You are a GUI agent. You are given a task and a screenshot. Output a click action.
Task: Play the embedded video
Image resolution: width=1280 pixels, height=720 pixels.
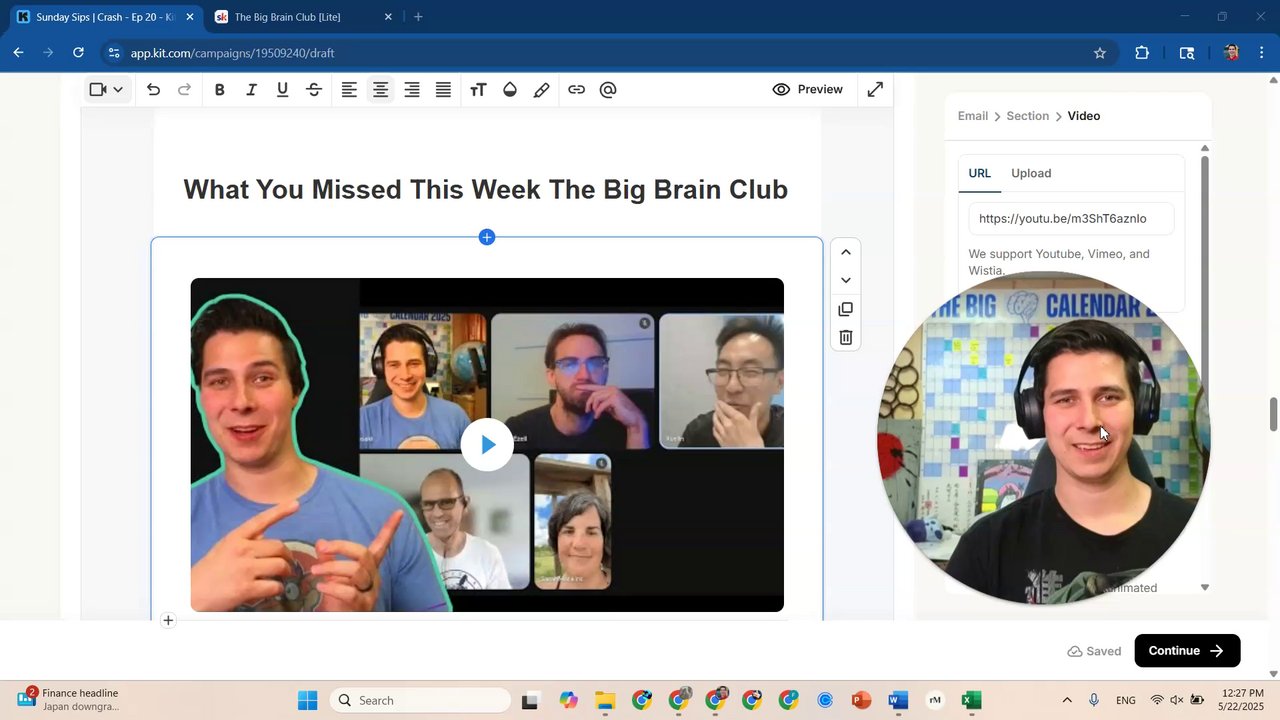click(x=487, y=445)
